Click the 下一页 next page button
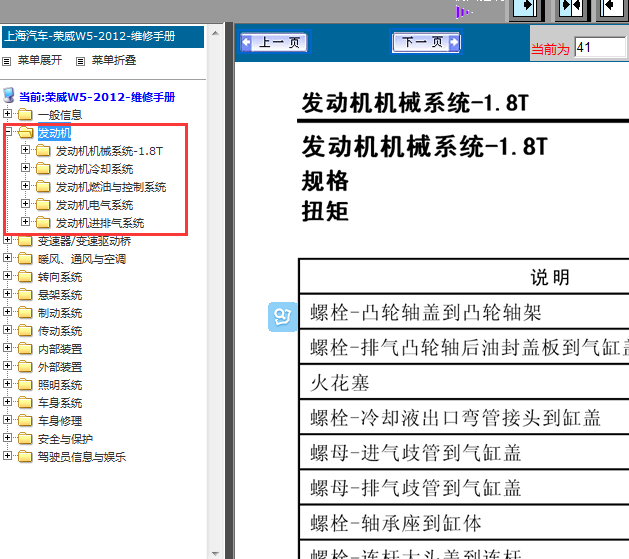The width and height of the screenshot is (629, 559). (426, 42)
